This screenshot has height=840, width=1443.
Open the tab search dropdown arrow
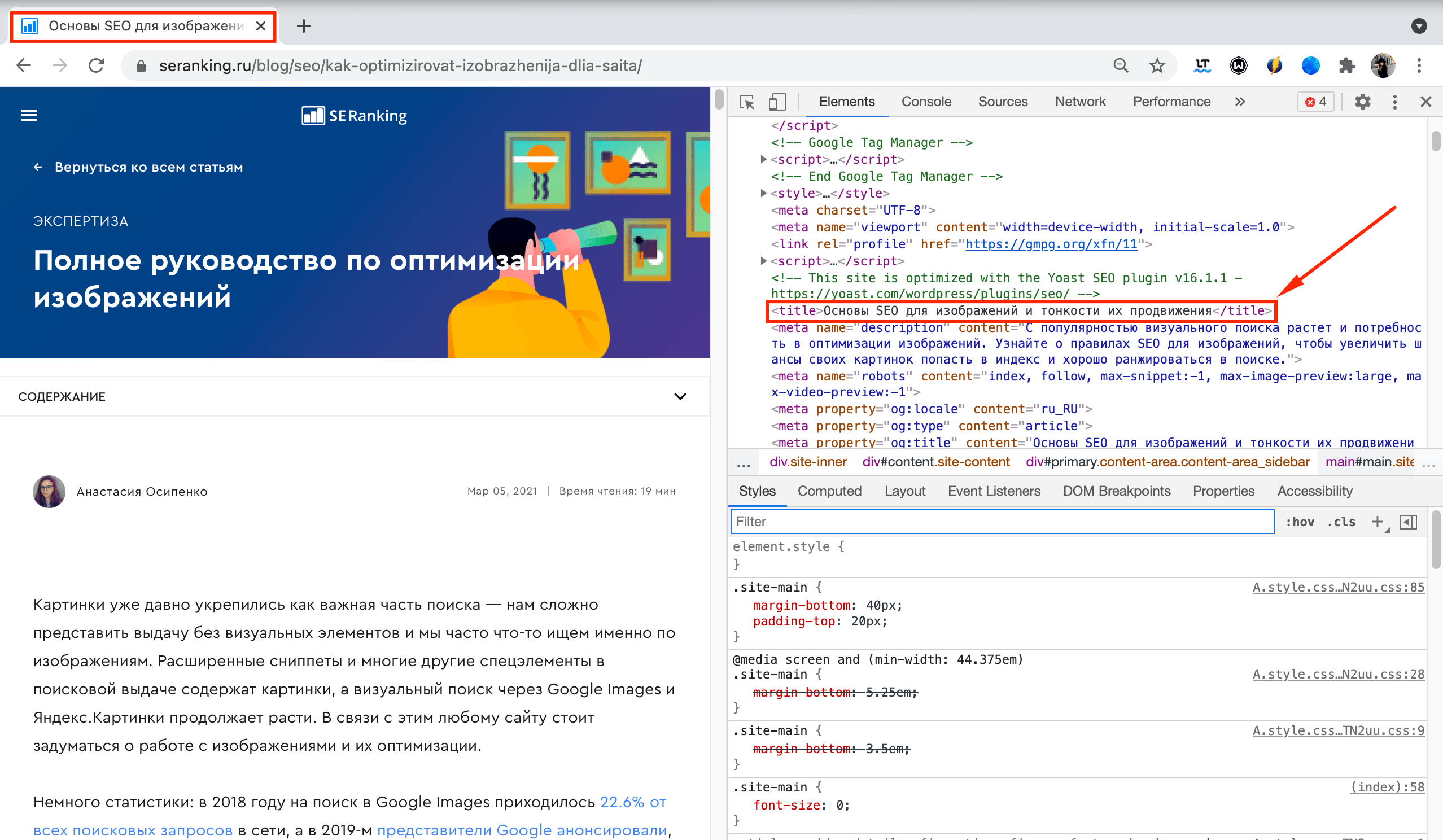[x=1418, y=26]
